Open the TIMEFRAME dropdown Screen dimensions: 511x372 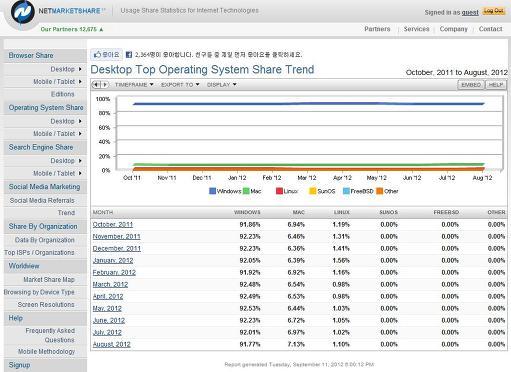click(x=134, y=85)
